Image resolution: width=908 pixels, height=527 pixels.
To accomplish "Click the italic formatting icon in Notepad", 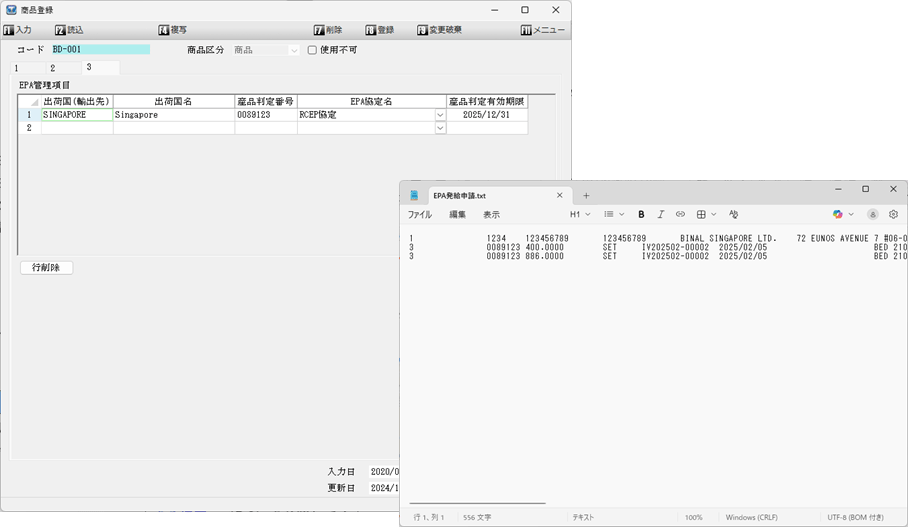I will [660, 214].
